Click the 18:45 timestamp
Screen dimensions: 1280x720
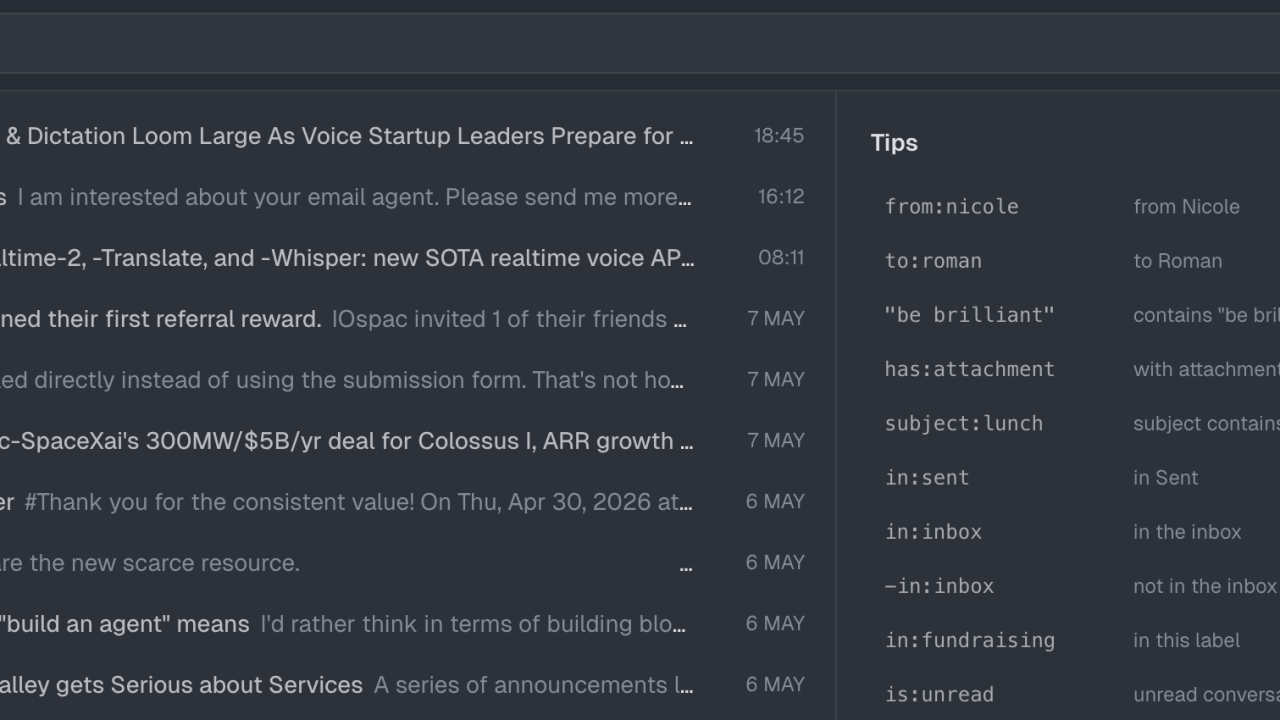[779, 136]
